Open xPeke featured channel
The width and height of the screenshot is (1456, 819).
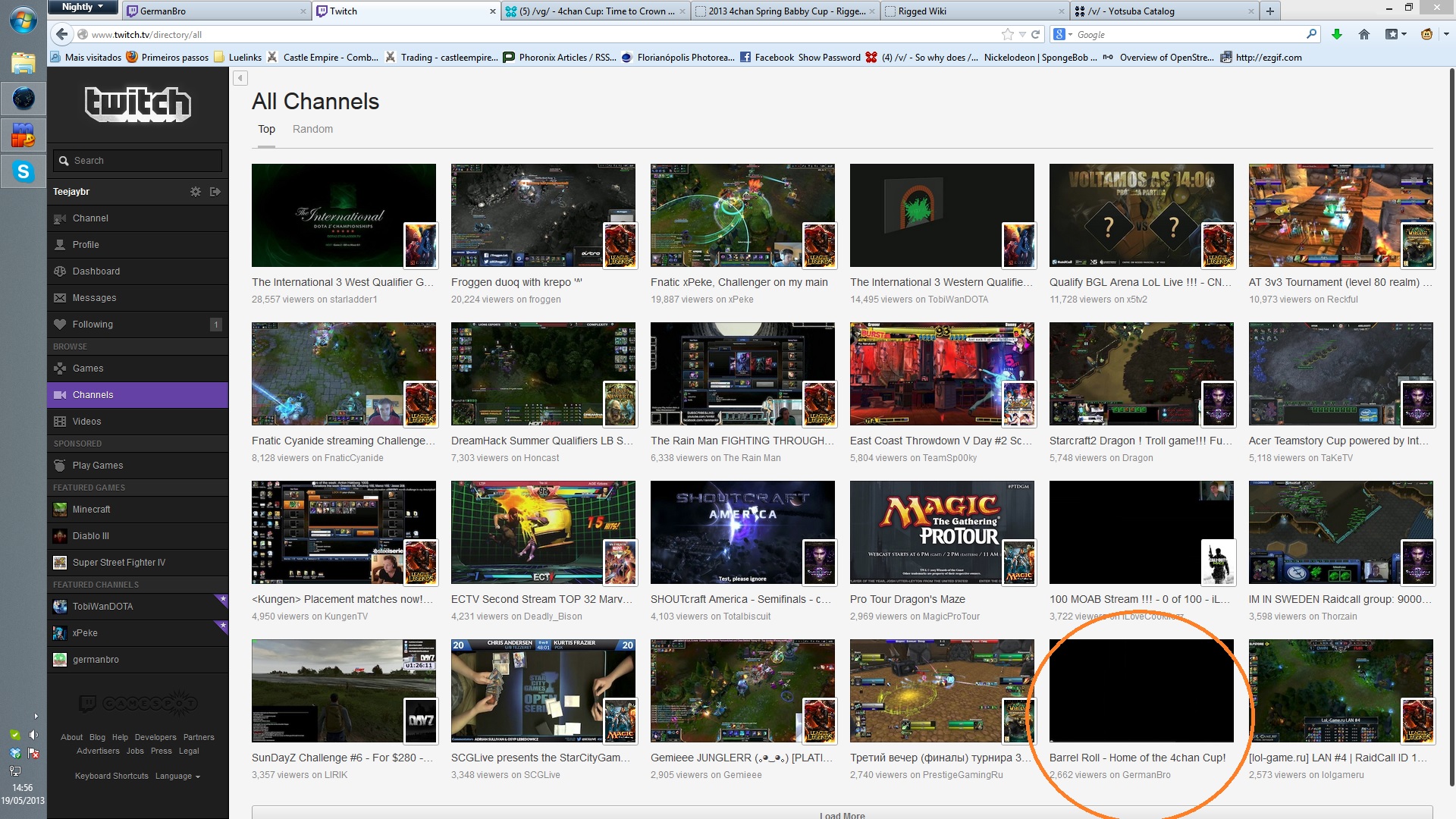[137, 633]
